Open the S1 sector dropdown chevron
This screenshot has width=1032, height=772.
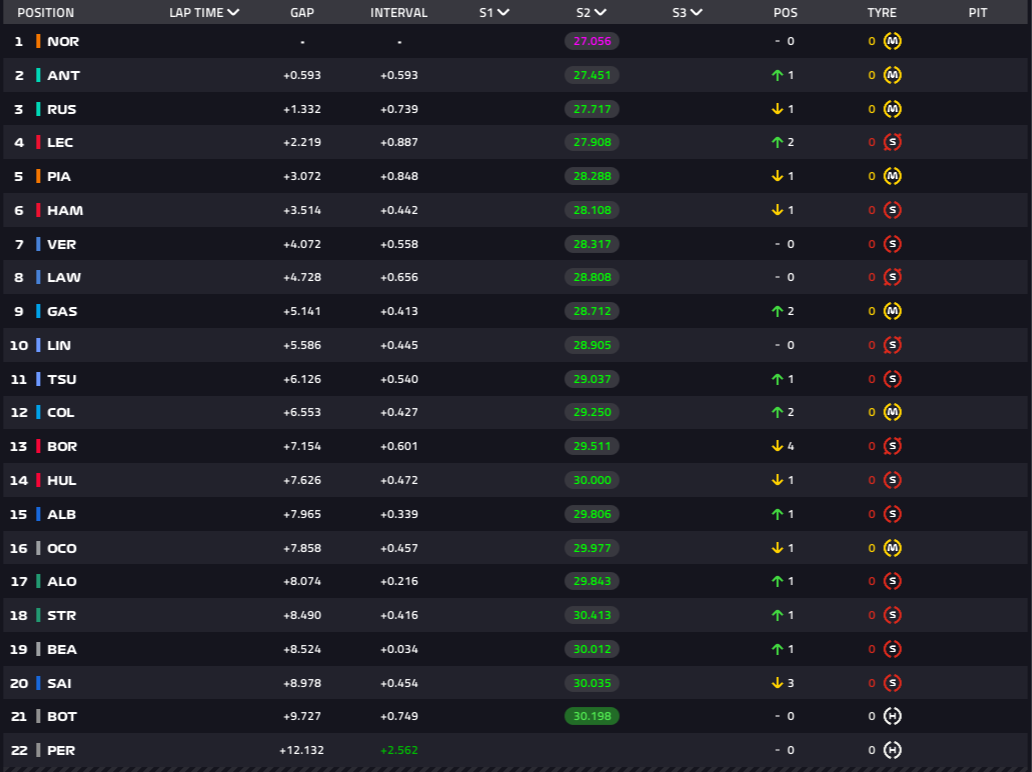click(x=503, y=13)
